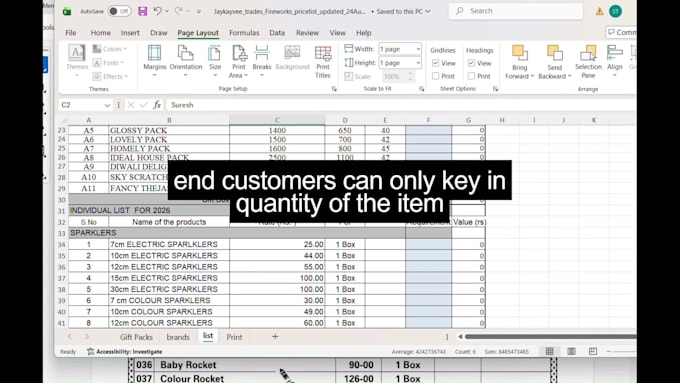Switch to the Review tab
The height and width of the screenshot is (383, 680).
point(307,33)
